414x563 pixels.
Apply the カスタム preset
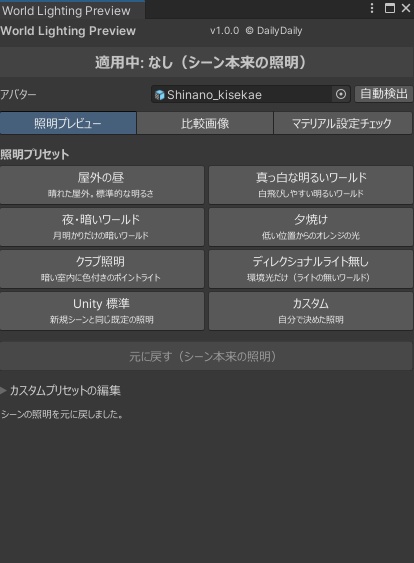click(x=311, y=311)
